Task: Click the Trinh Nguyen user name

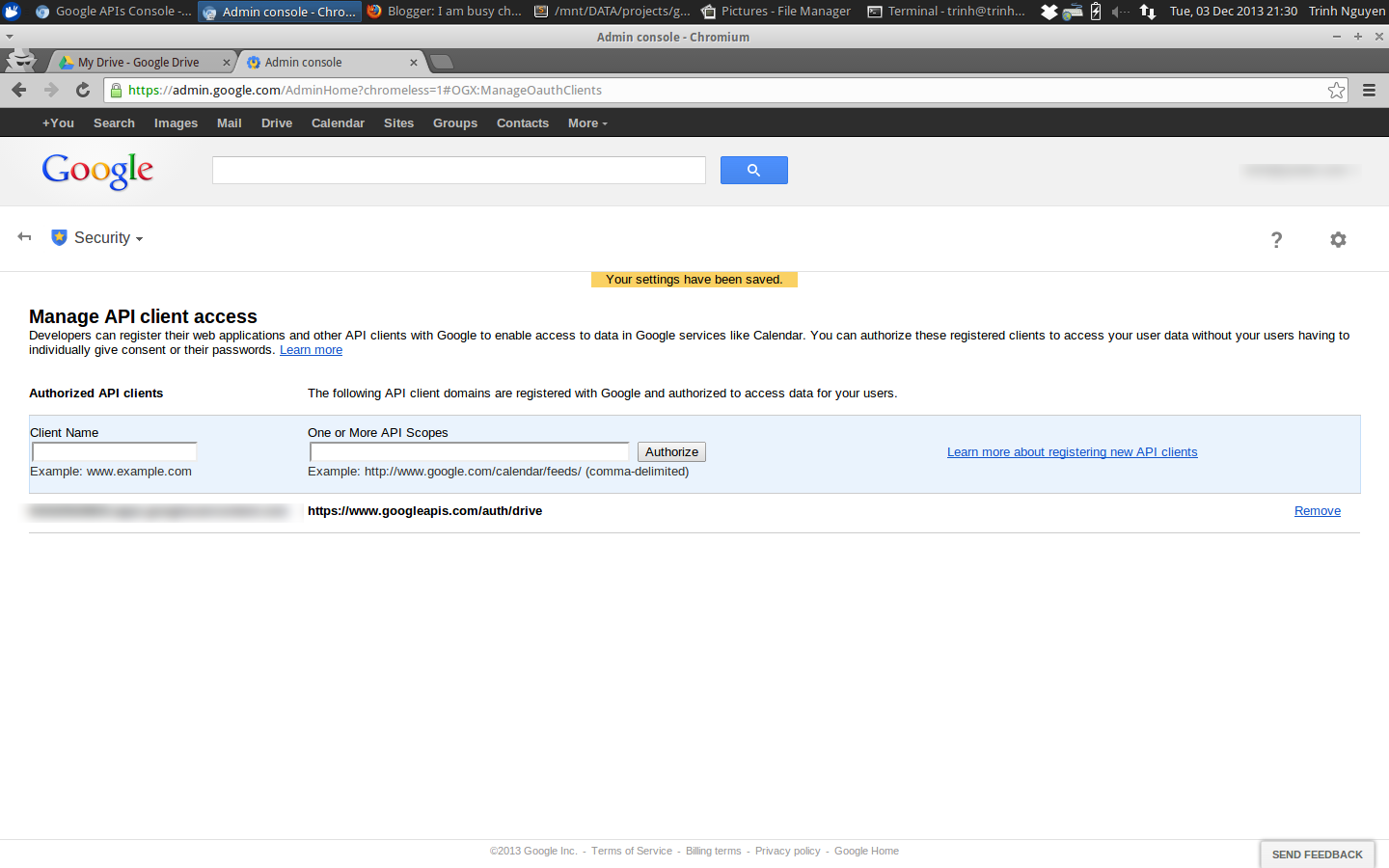Action: 1347,12
